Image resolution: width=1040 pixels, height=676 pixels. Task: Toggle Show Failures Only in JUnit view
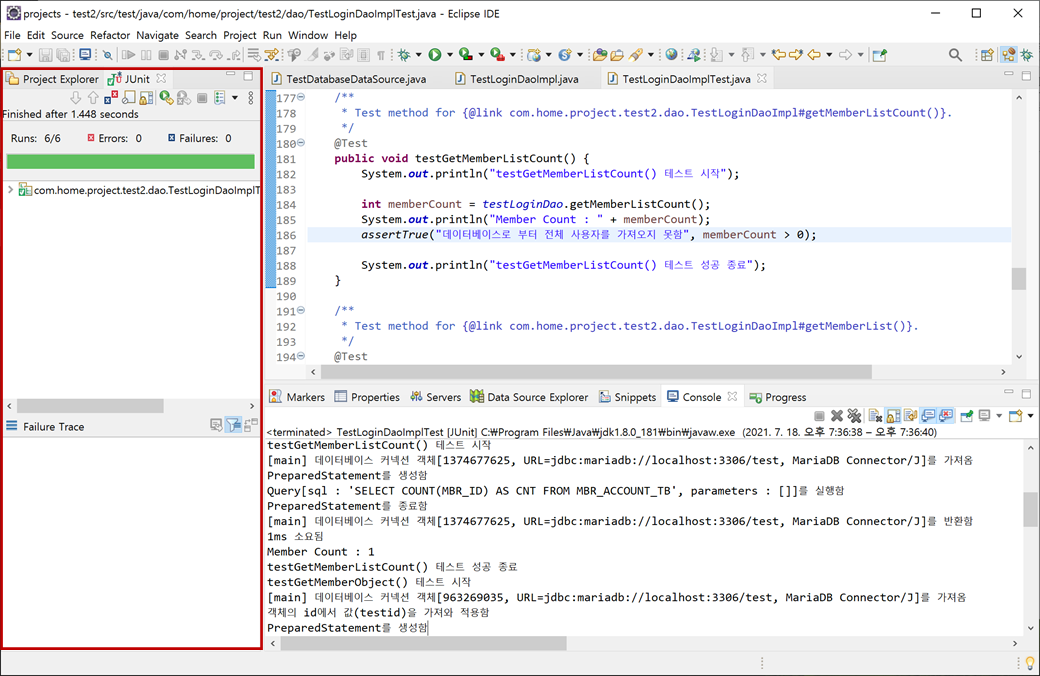click(111, 98)
